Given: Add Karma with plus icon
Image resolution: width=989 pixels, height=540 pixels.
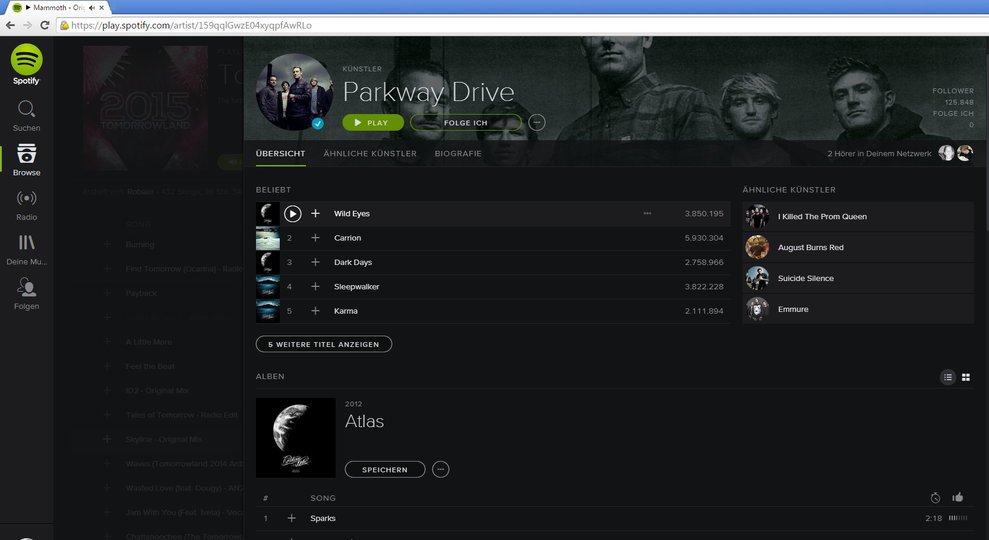Looking at the screenshot, I should [x=315, y=311].
